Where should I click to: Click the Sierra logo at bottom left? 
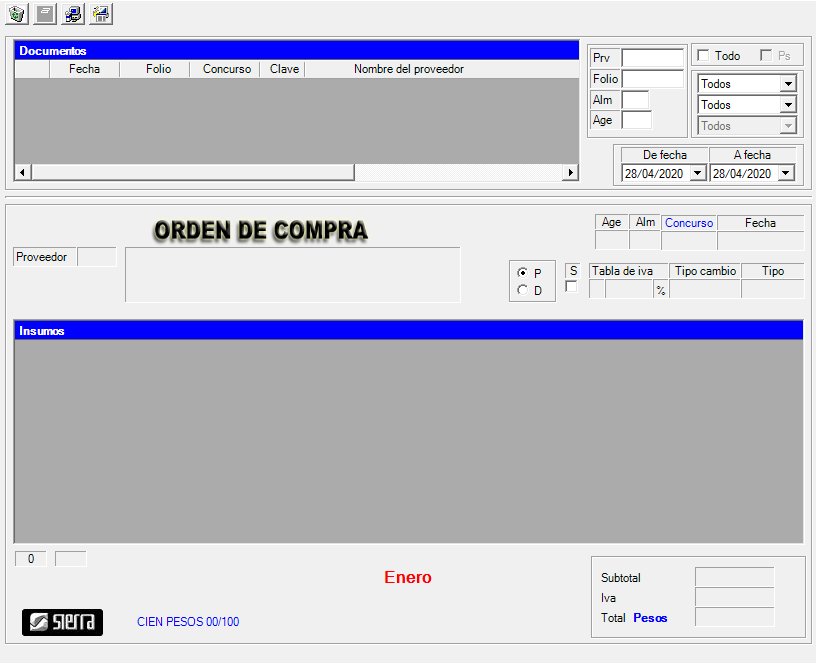(x=62, y=622)
